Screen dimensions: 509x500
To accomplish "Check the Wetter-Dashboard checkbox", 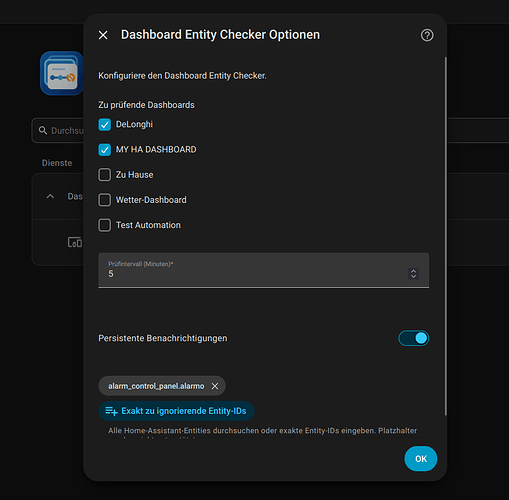I will point(105,200).
